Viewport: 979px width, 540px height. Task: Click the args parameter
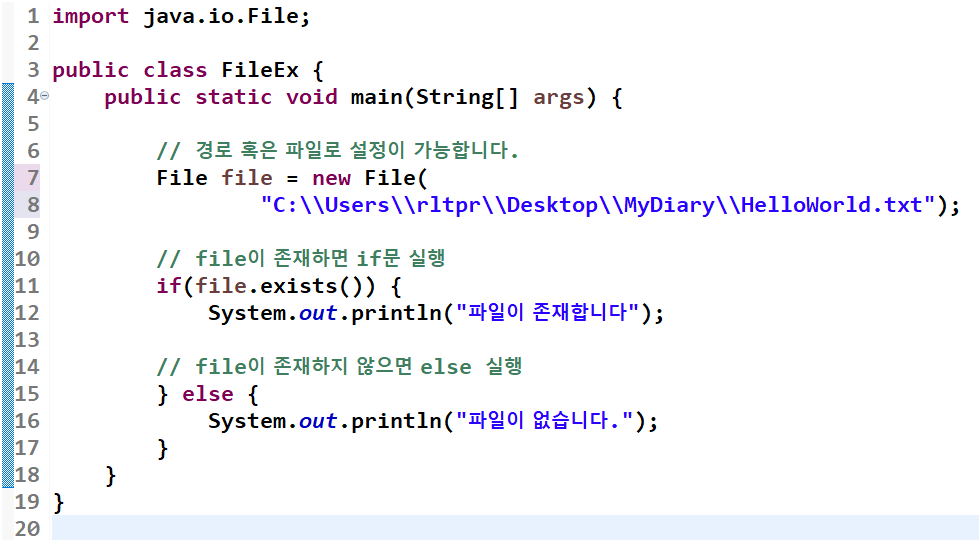pos(558,98)
